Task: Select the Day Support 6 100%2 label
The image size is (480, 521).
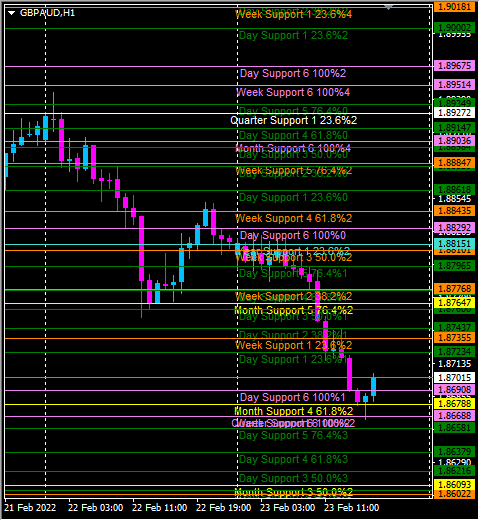Action: [293, 73]
